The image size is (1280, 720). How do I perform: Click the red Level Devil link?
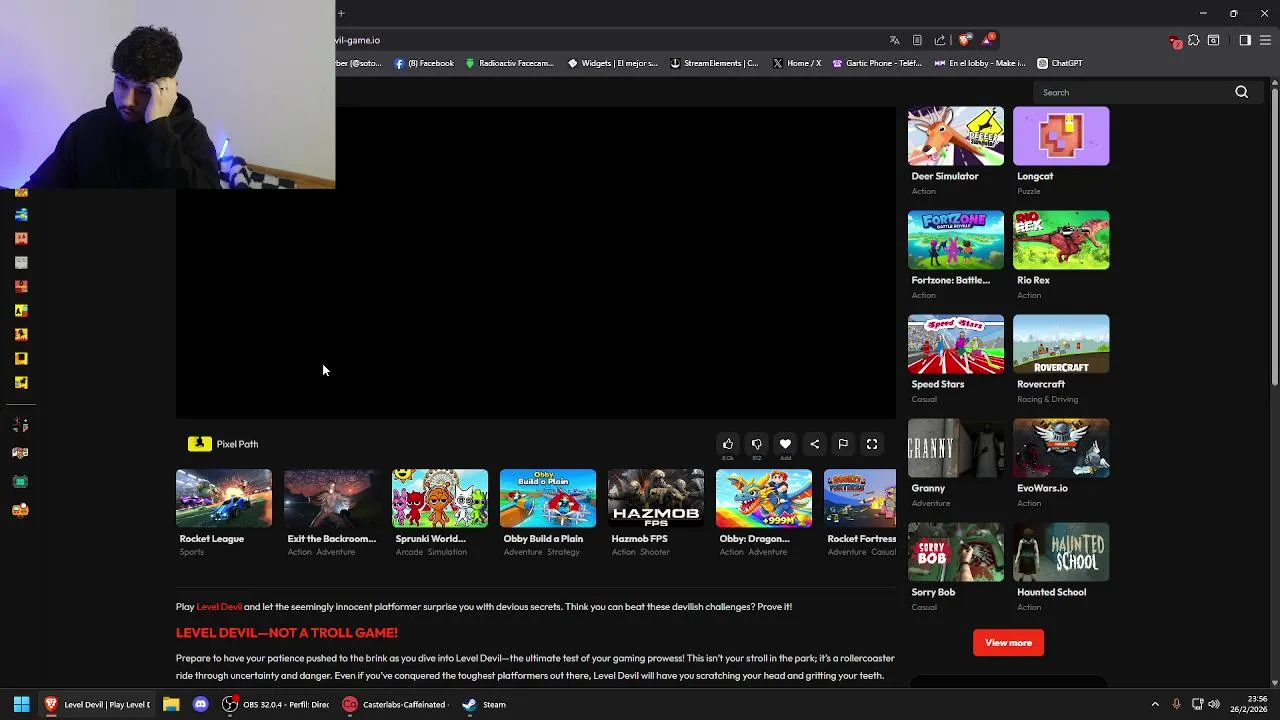click(x=219, y=606)
